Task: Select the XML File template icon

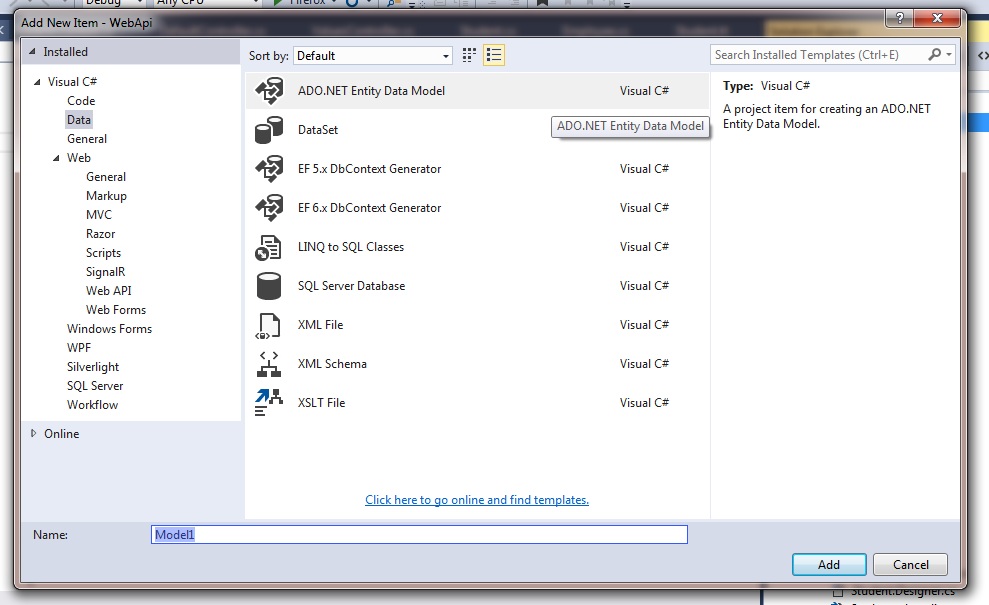Action: click(269, 326)
